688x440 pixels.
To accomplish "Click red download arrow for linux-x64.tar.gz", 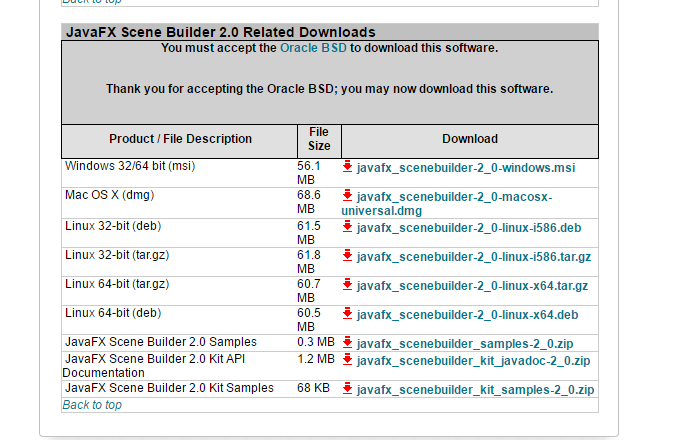I will click(x=348, y=285).
